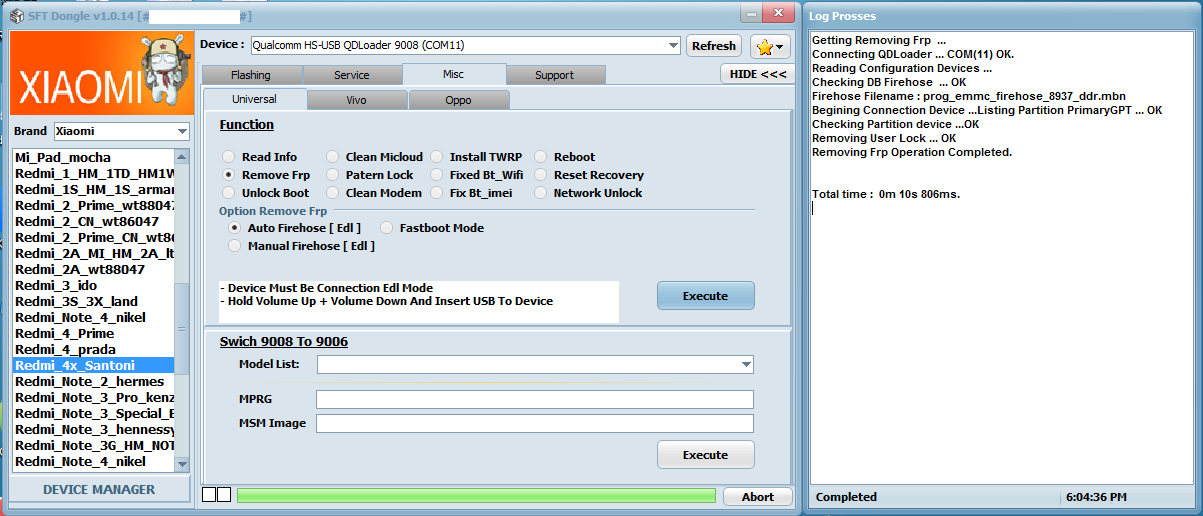Image resolution: width=1203 pixels, height=516 pixels.
Task: Select the Oppo sub-tab
Action: (459, 100)
